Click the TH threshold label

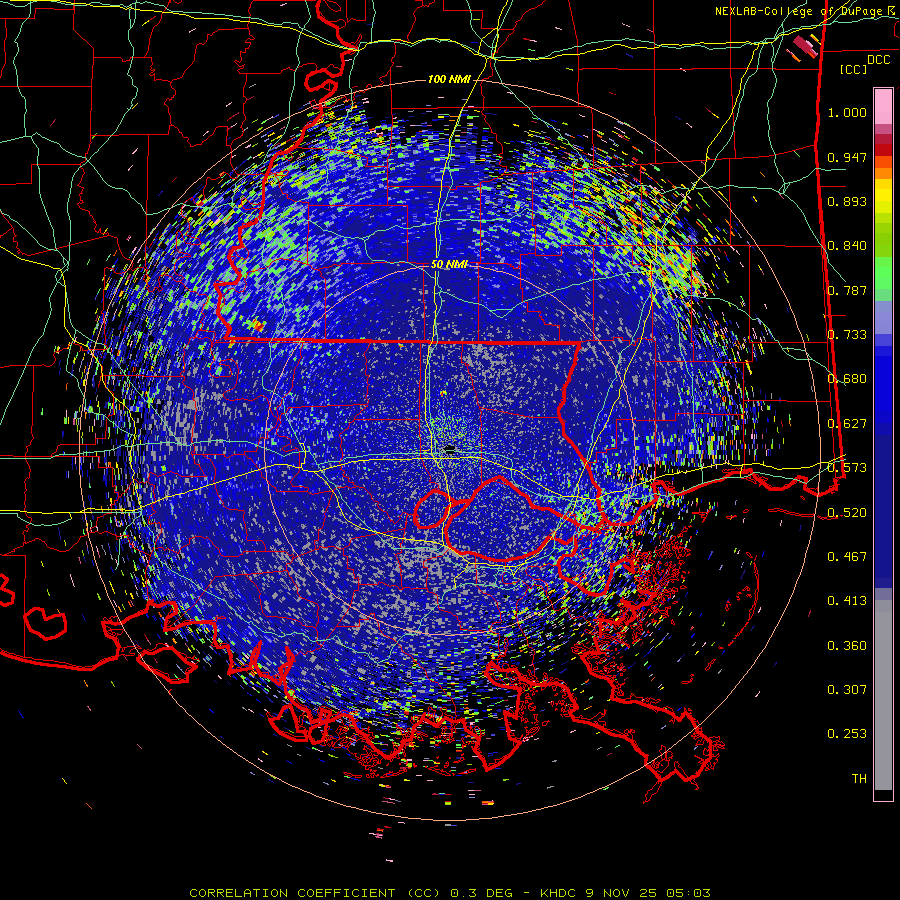859,779
